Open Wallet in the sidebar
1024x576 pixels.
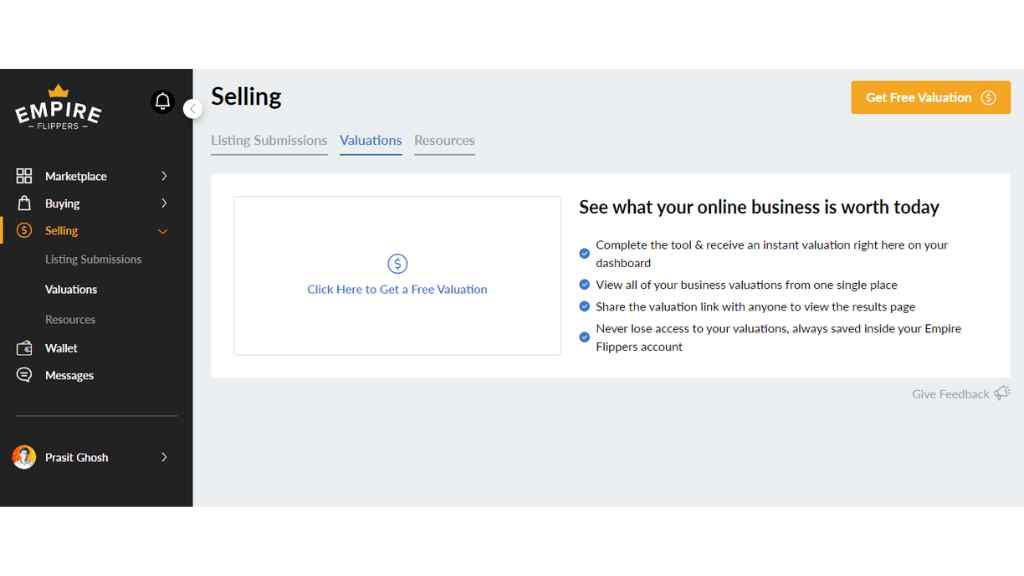click(61, 348)
